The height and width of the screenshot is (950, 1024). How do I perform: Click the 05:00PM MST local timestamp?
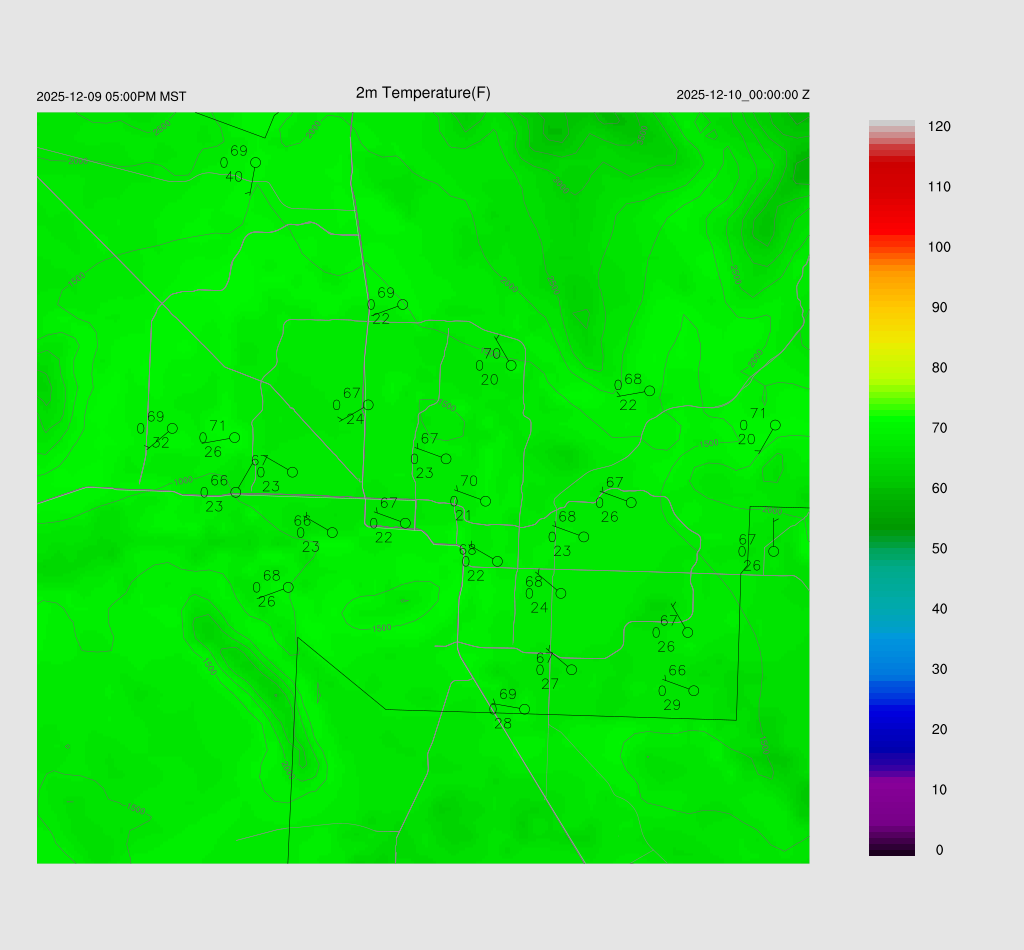point(111,97)
